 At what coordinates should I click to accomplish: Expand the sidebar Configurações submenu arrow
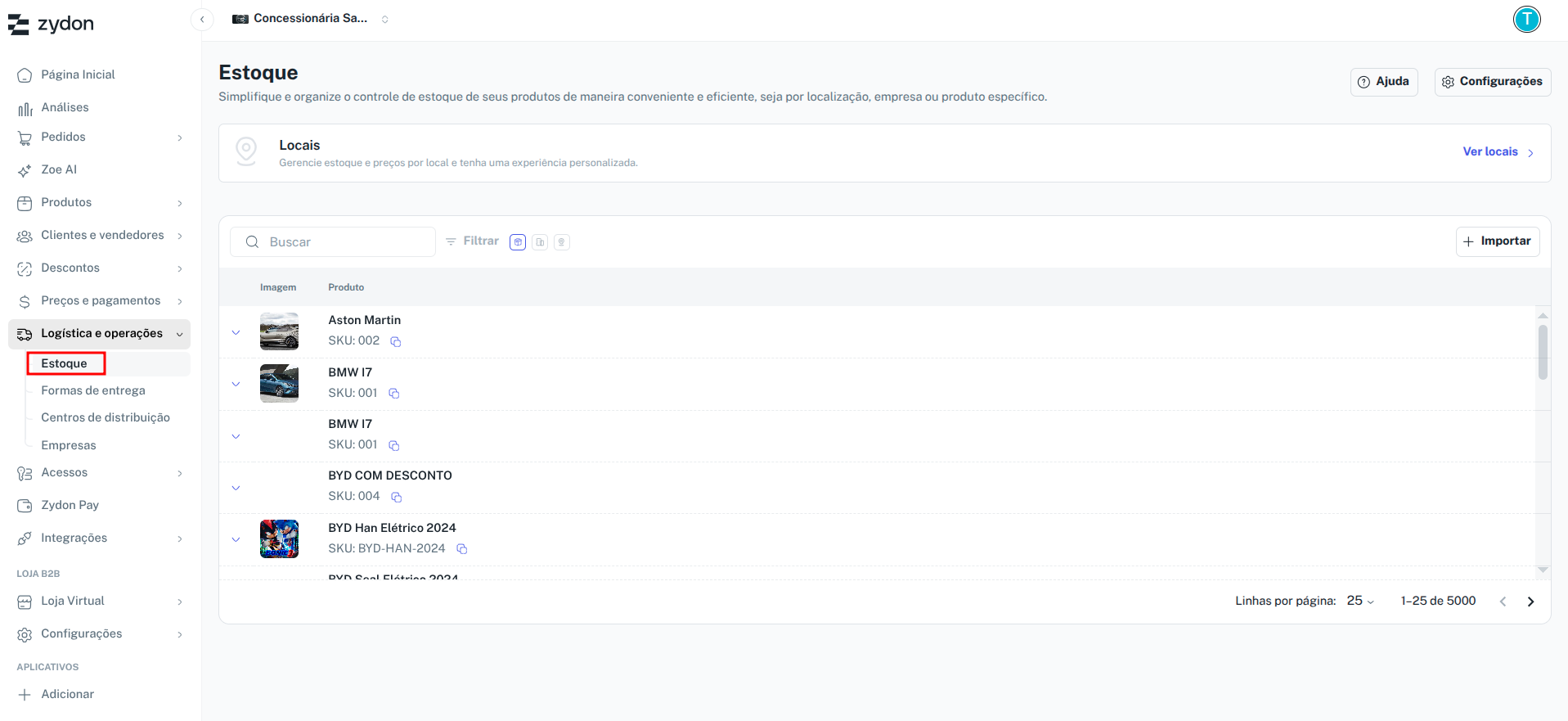[x=180, y=634]
